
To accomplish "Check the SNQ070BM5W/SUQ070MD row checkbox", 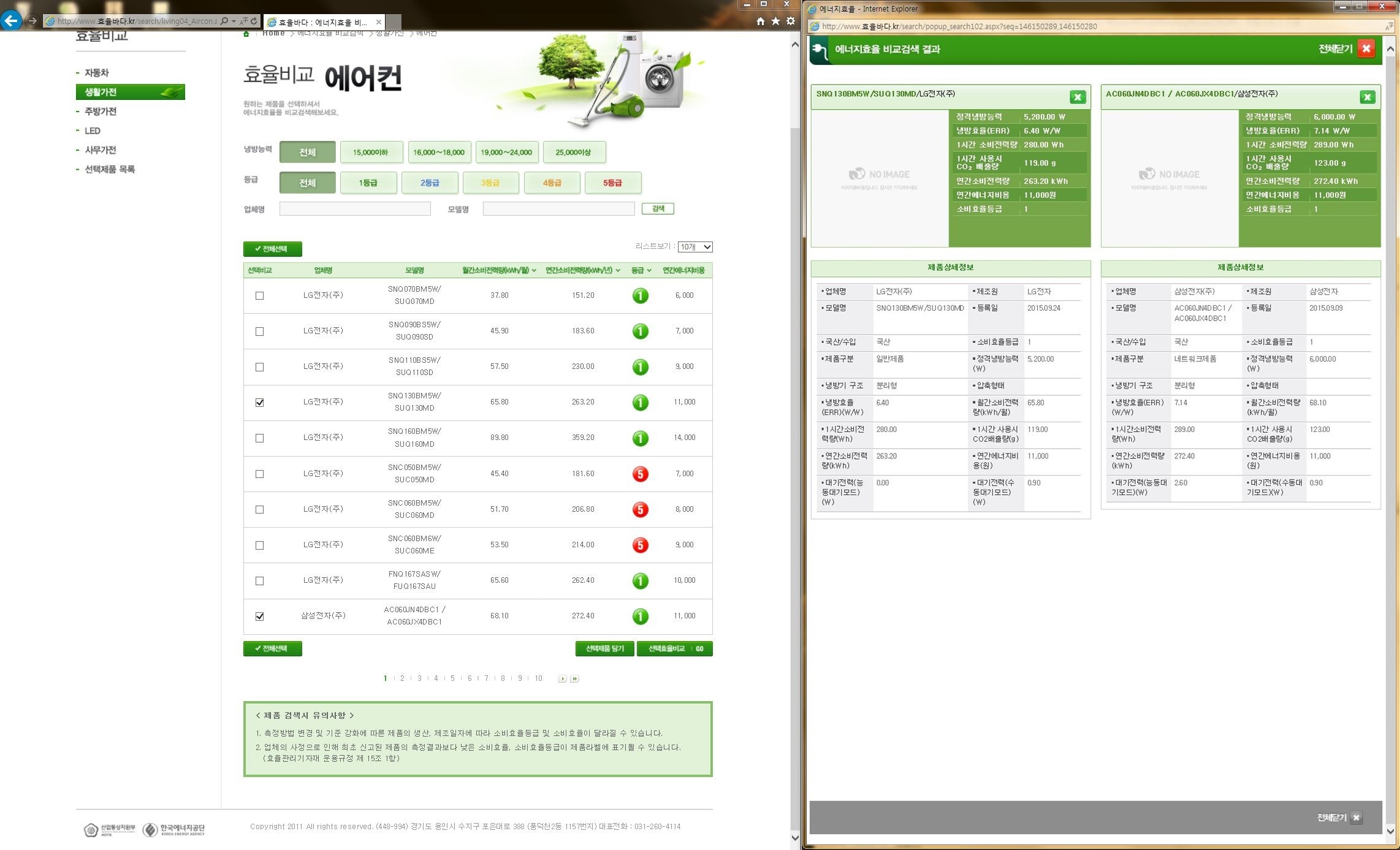I will pyautogui.click(x=259, y=295).
